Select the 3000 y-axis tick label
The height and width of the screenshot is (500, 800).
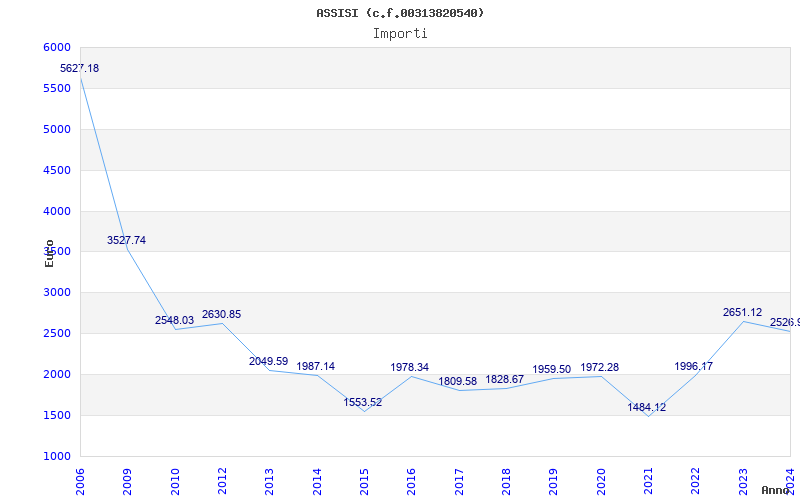57,292
